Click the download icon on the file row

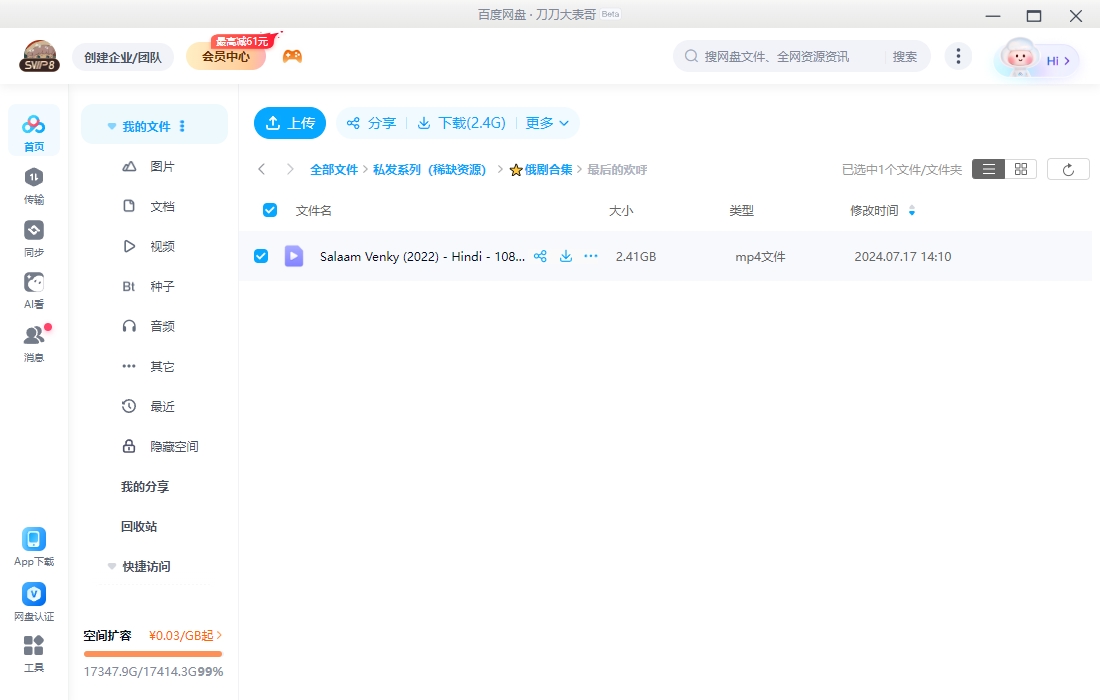566,256
